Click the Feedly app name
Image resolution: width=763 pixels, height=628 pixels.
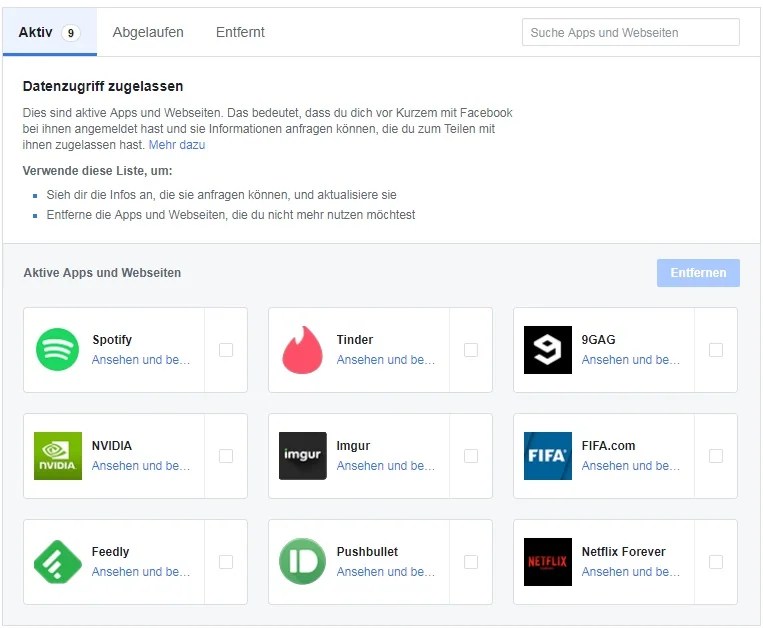(x=110, y=552)
